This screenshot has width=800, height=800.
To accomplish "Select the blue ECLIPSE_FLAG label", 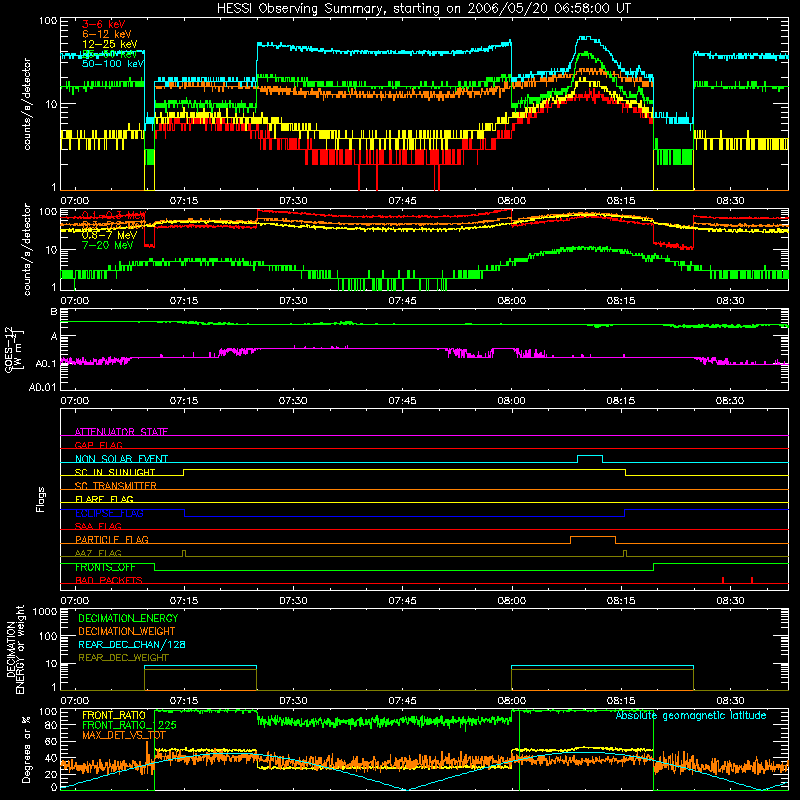I will pyautogui.click(x=109, y=513).
